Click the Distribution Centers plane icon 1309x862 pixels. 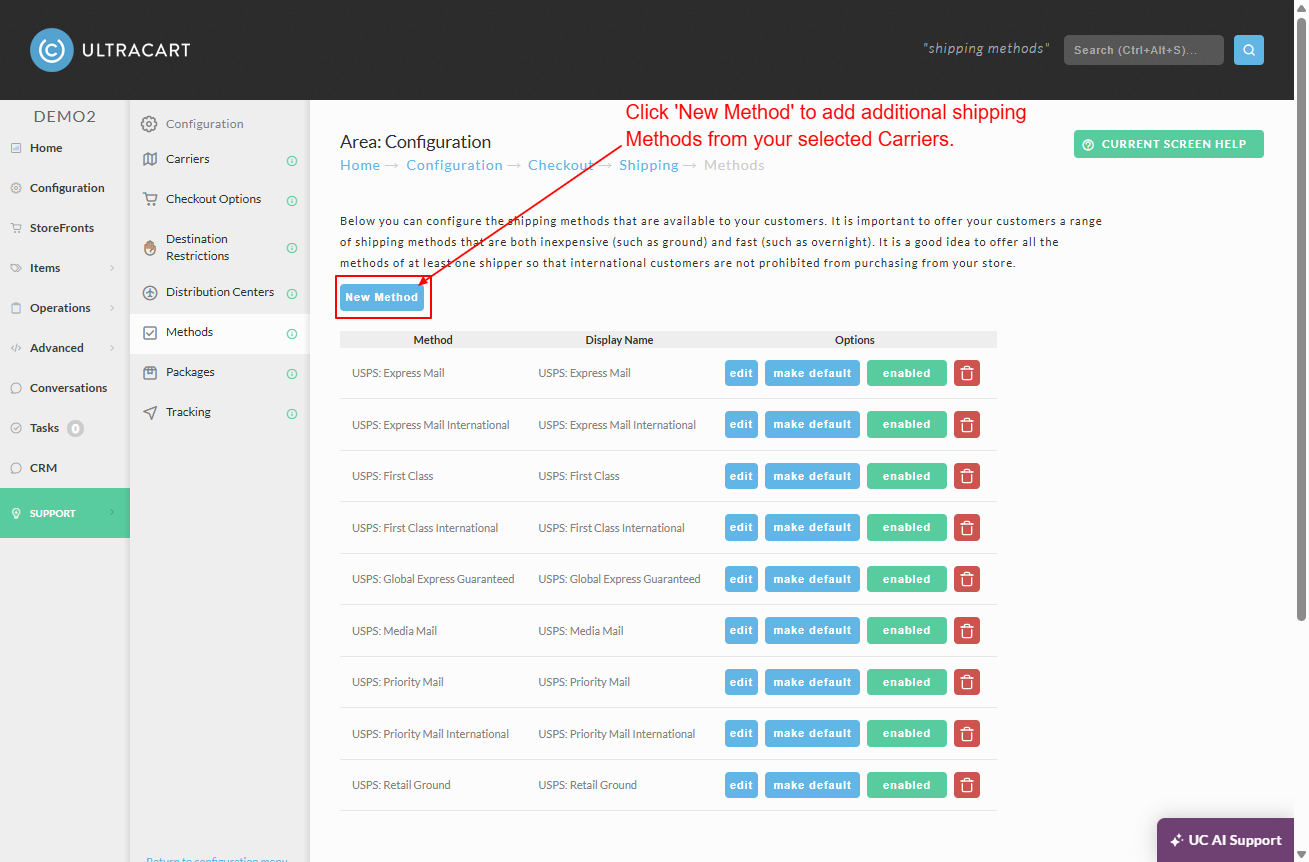(x=150, y=293)
